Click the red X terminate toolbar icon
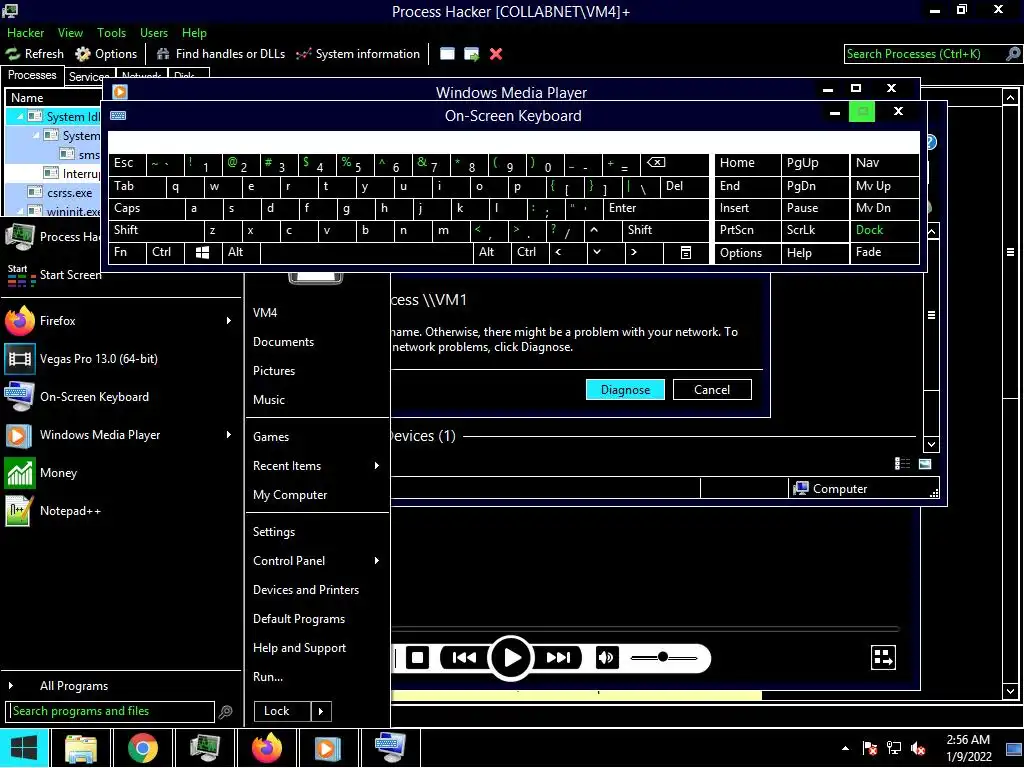 click(496, 54)
